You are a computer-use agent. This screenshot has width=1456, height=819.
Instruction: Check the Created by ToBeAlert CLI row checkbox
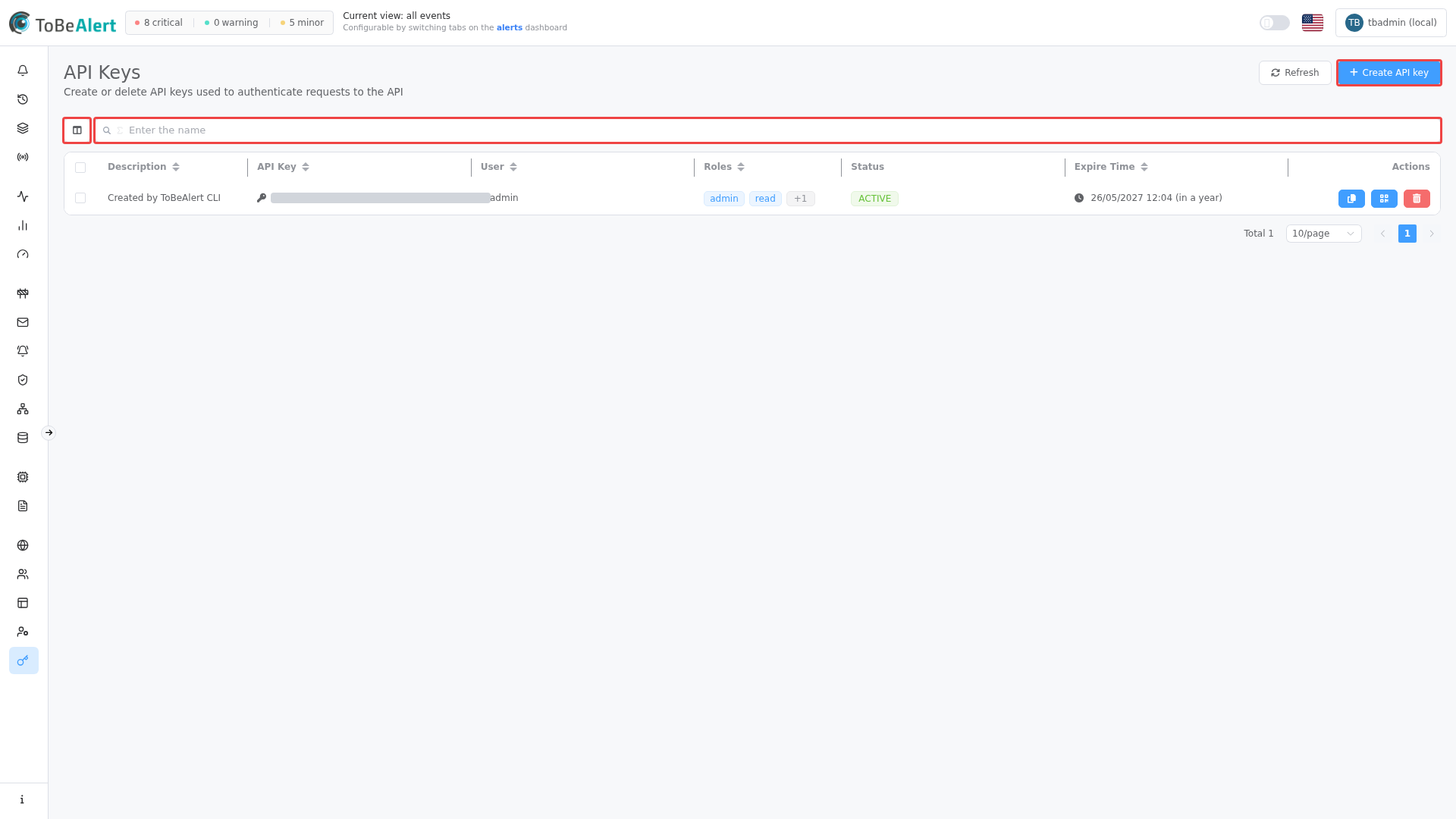[80, 198]
